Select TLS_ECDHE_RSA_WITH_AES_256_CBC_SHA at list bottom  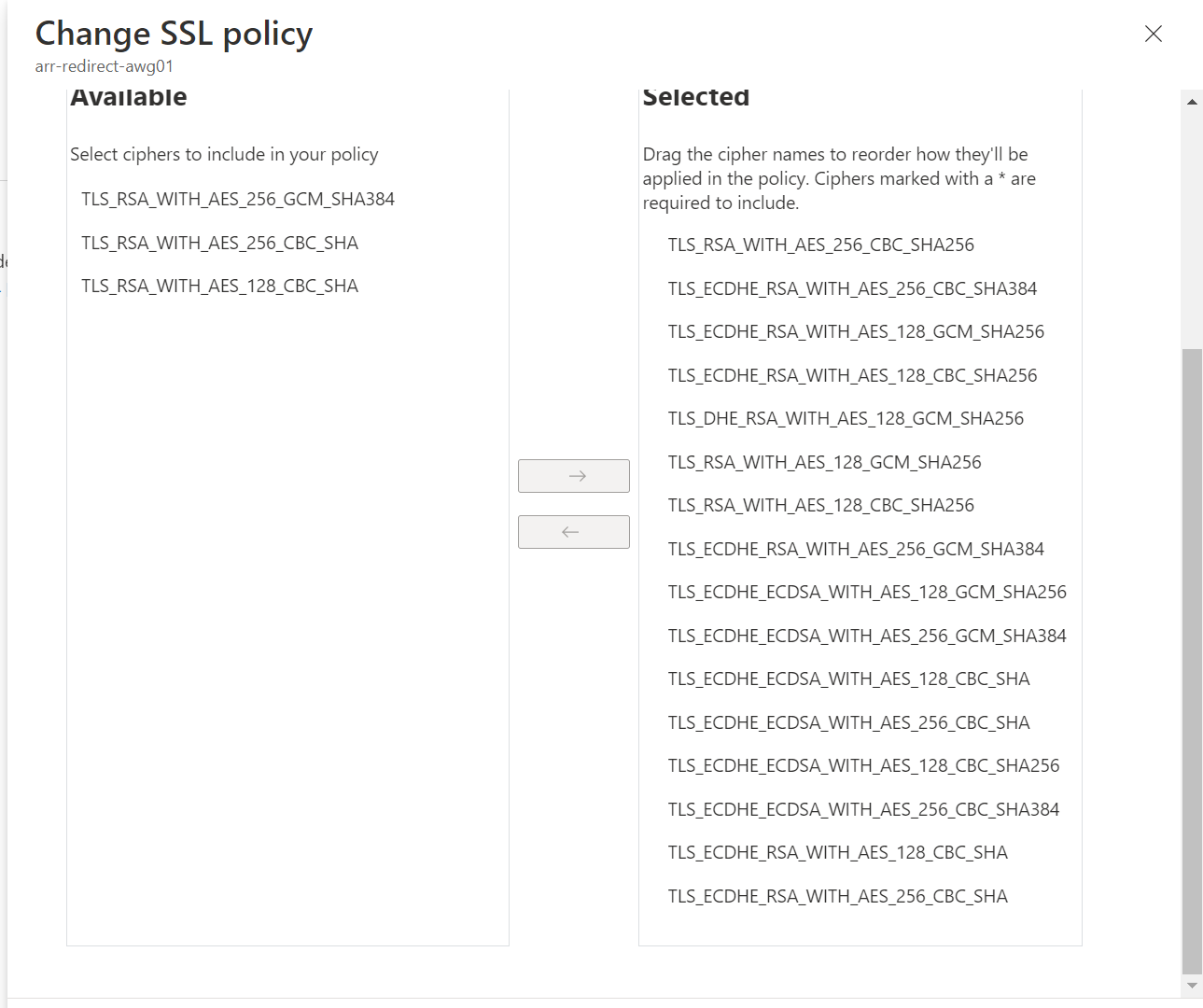point(837,896)
